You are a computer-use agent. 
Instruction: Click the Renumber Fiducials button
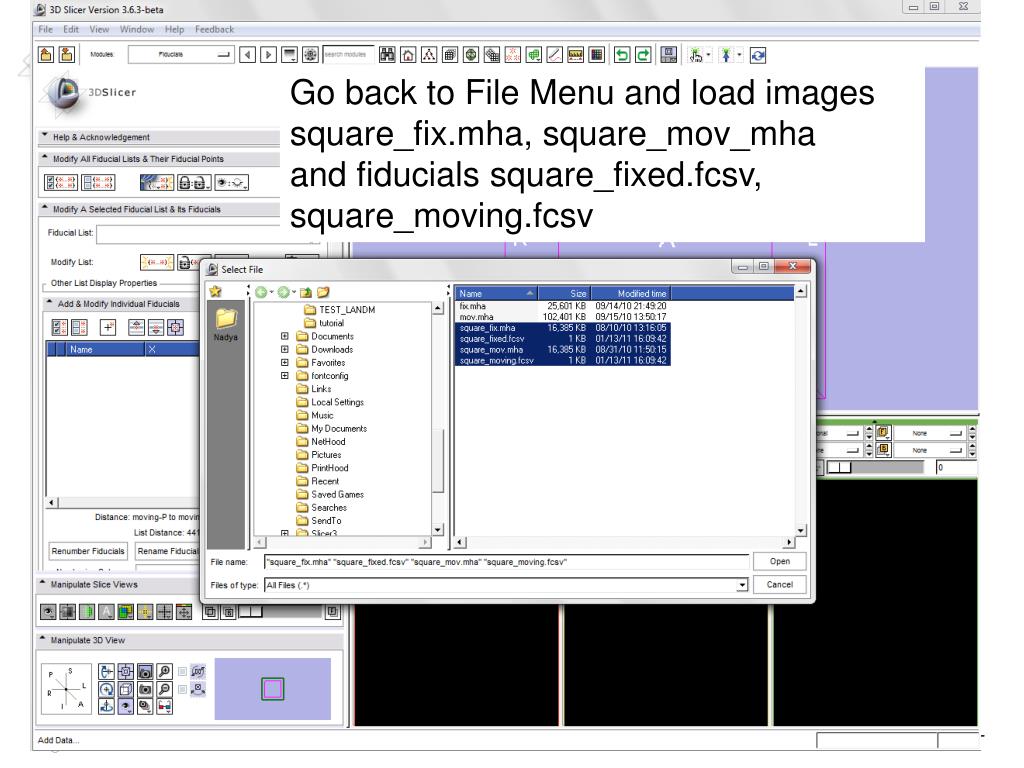click(88, 551)
